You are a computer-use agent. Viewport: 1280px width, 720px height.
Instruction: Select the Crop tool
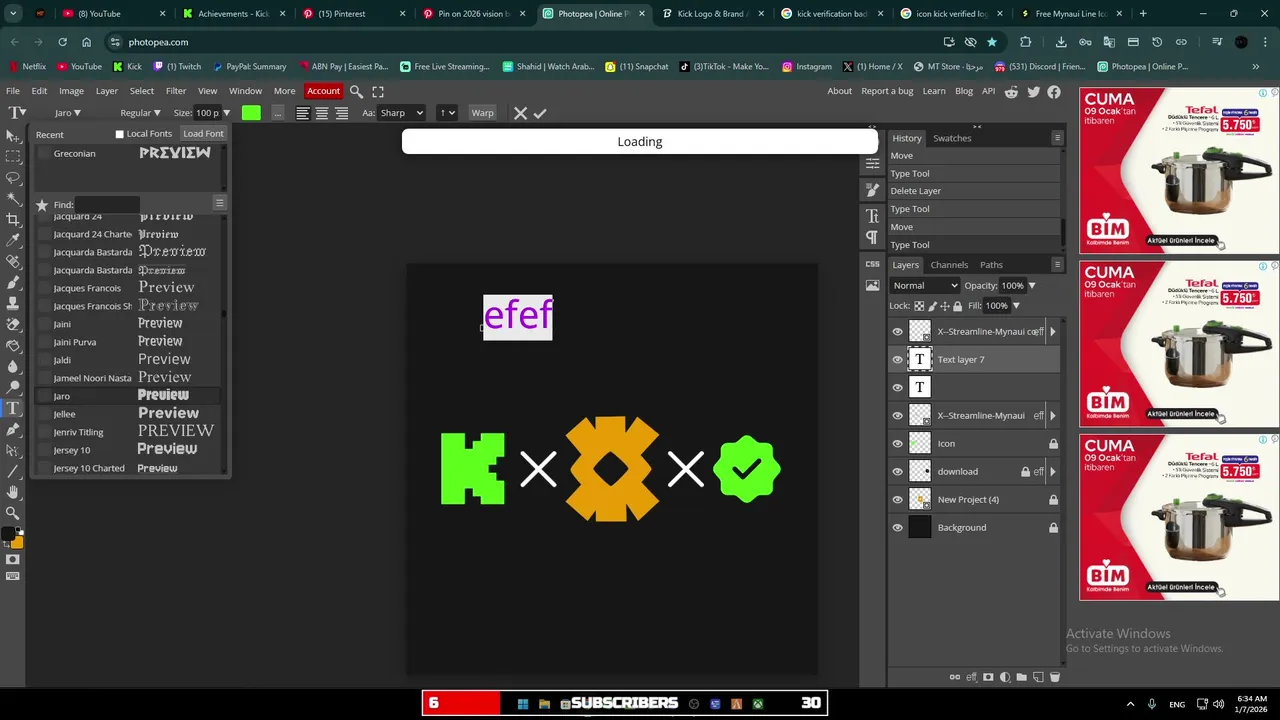[x=13, y=219]
